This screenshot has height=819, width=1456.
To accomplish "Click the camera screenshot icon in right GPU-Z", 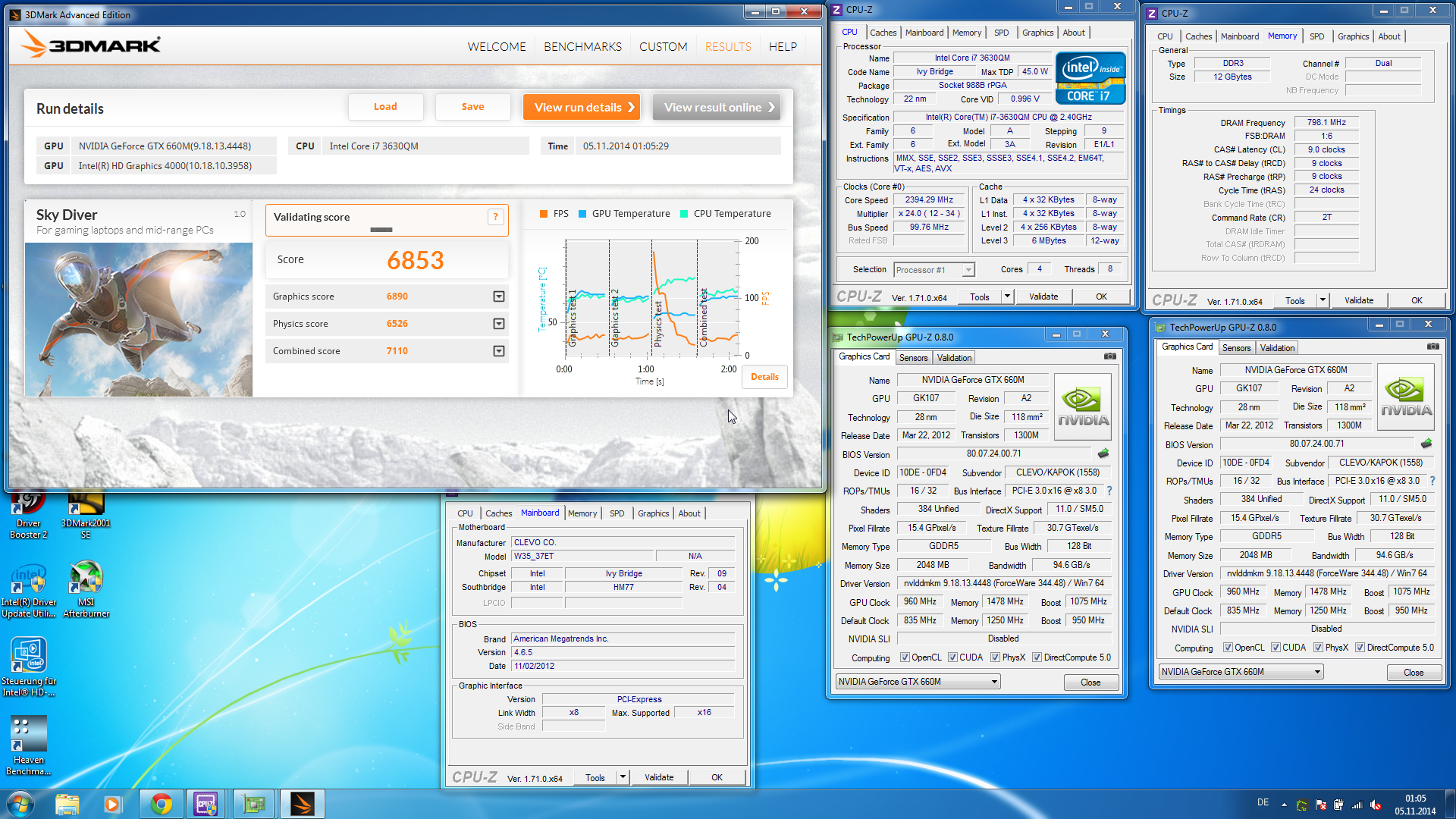I will [1432, 347].
